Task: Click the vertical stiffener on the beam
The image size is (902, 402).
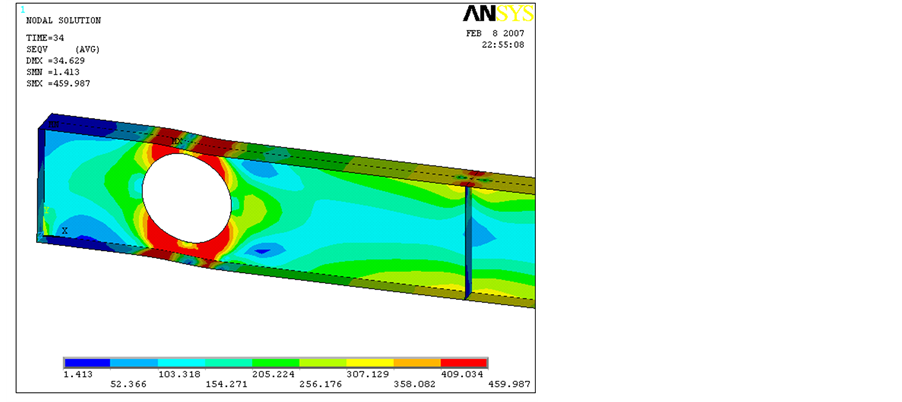Action: coord(467,240)
